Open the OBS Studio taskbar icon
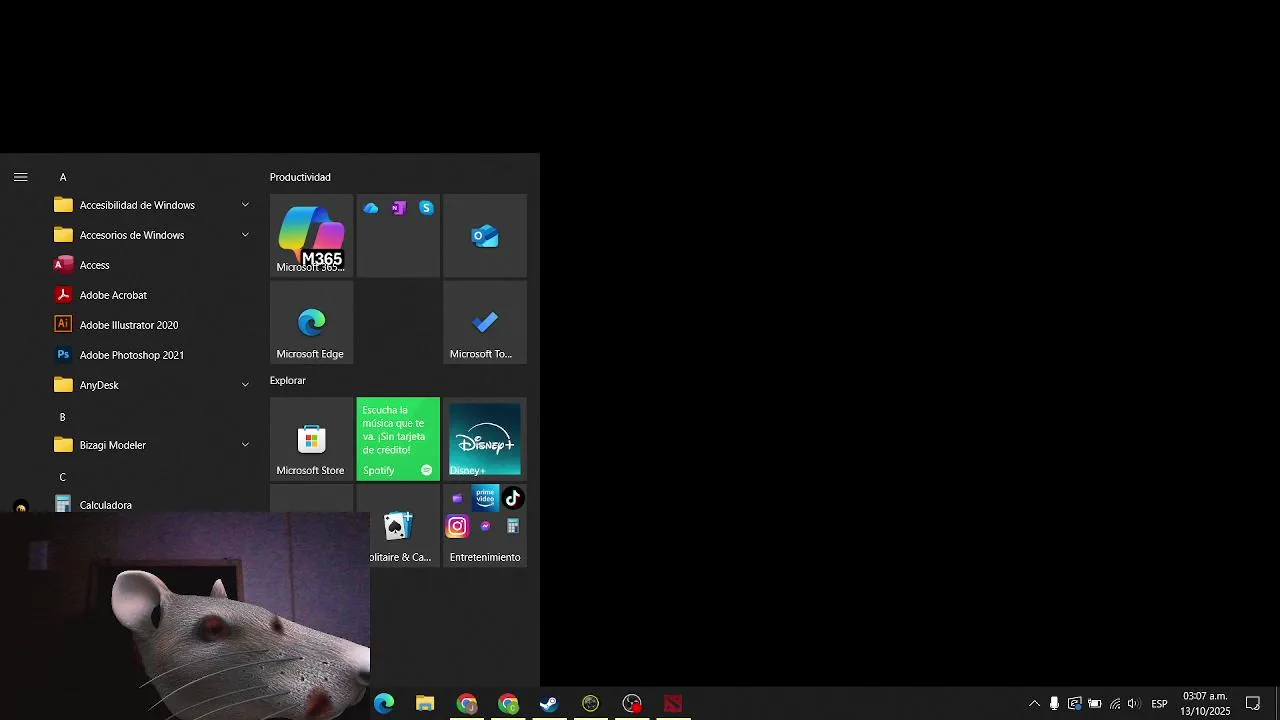This screenshot has width=1280, height=720. tap(632, 704)
